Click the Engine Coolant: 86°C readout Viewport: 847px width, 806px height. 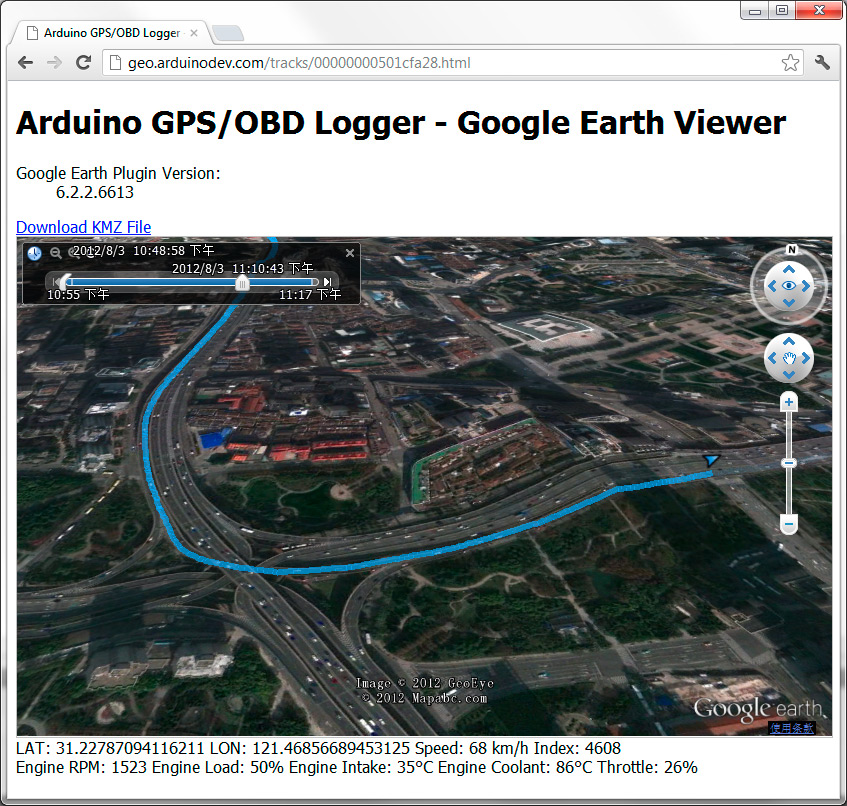tap(515, 768)
